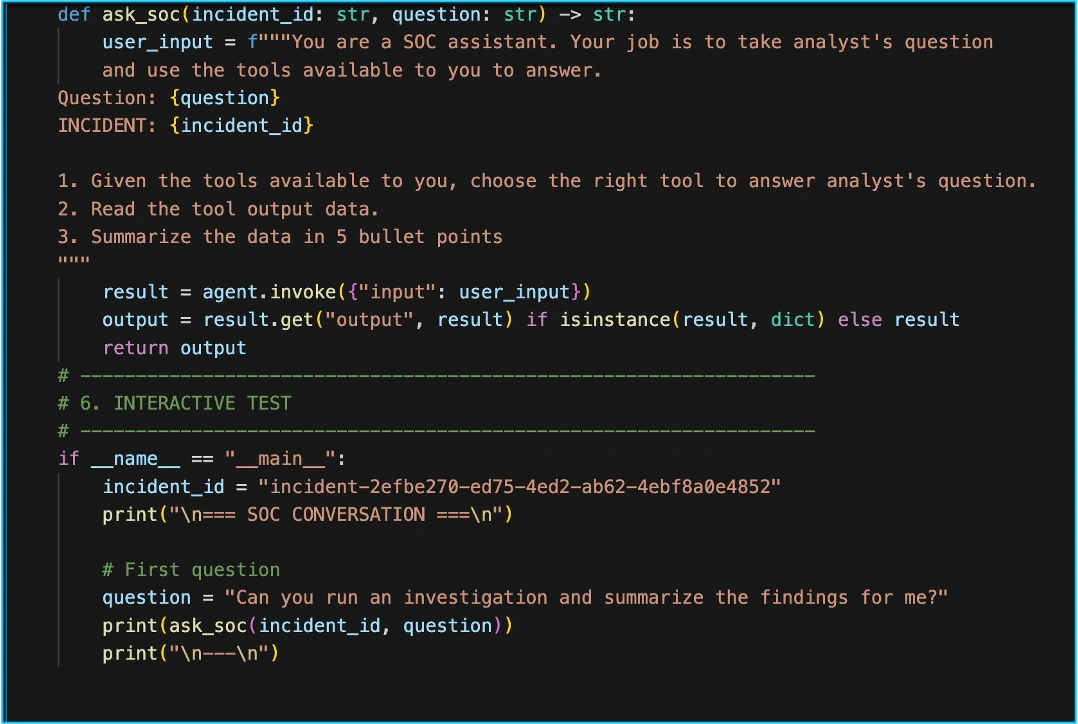
Task: Place cursor on the result.get call
Action: coord(259,319)
